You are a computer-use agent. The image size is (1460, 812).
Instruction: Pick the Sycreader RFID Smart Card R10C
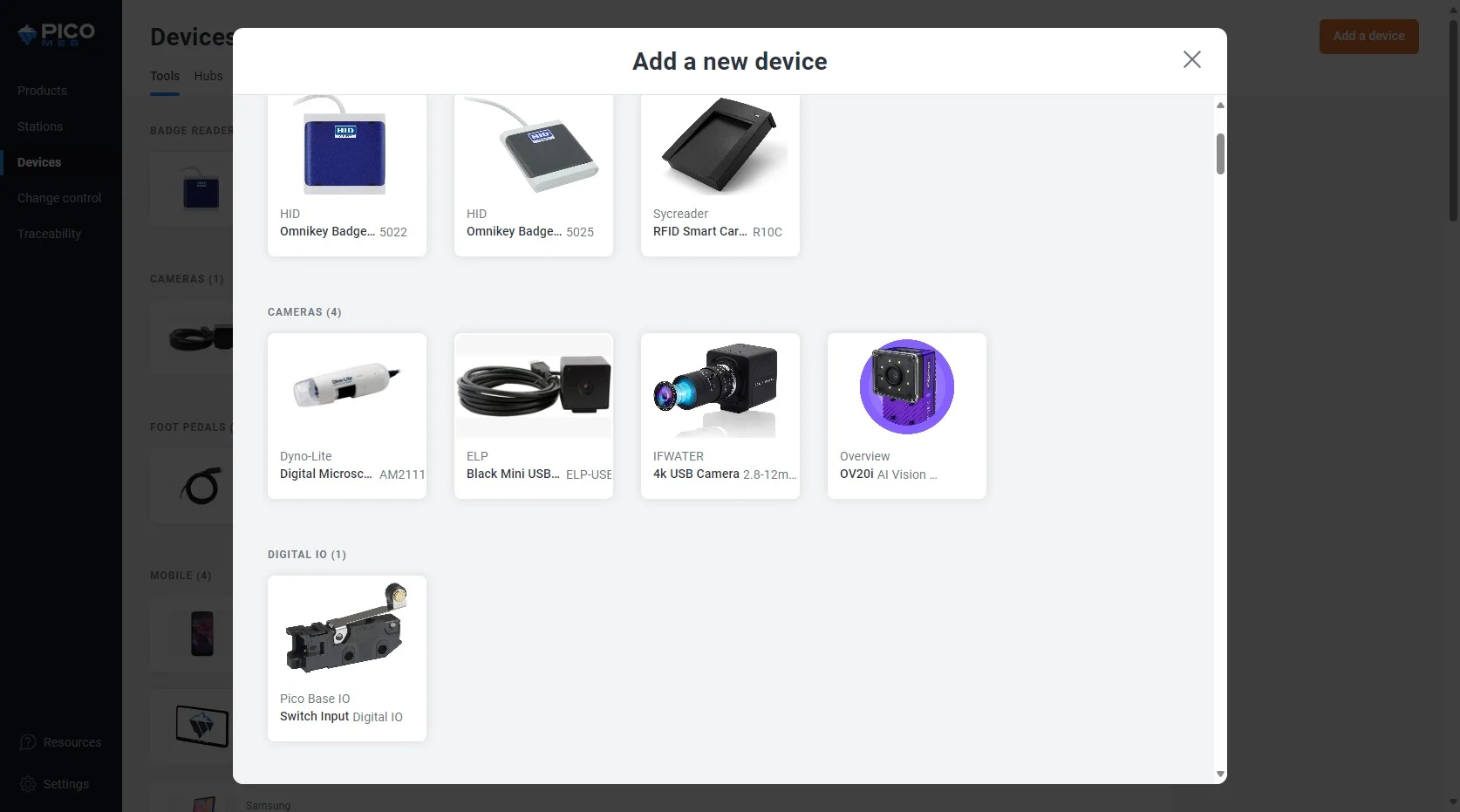[x=720, y=175]
